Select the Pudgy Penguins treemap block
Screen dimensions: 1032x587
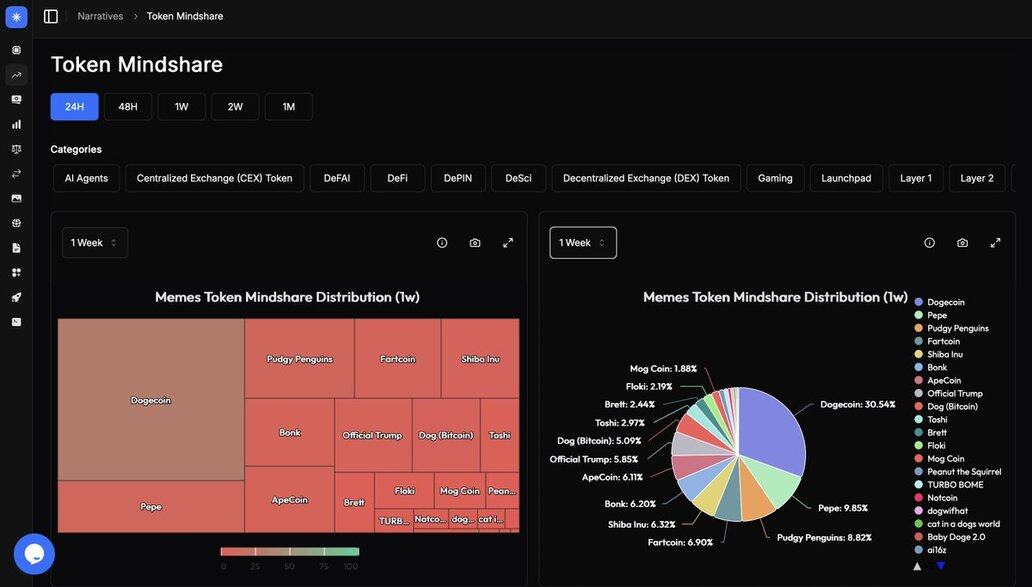pyautogui.click(x=299, y=359)
